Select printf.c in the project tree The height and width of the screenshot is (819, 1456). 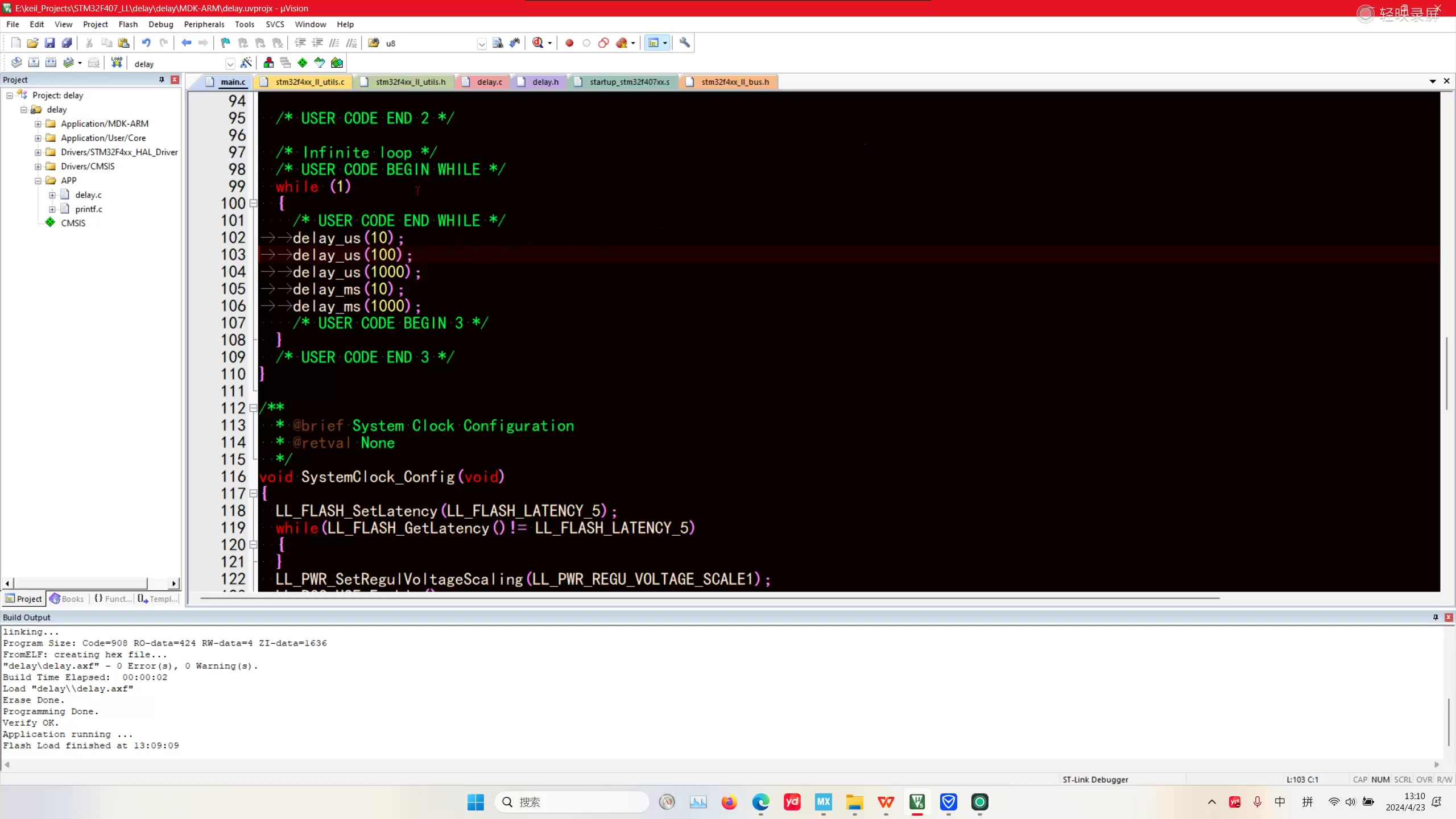pyautogui.click(x=89, y=209)
